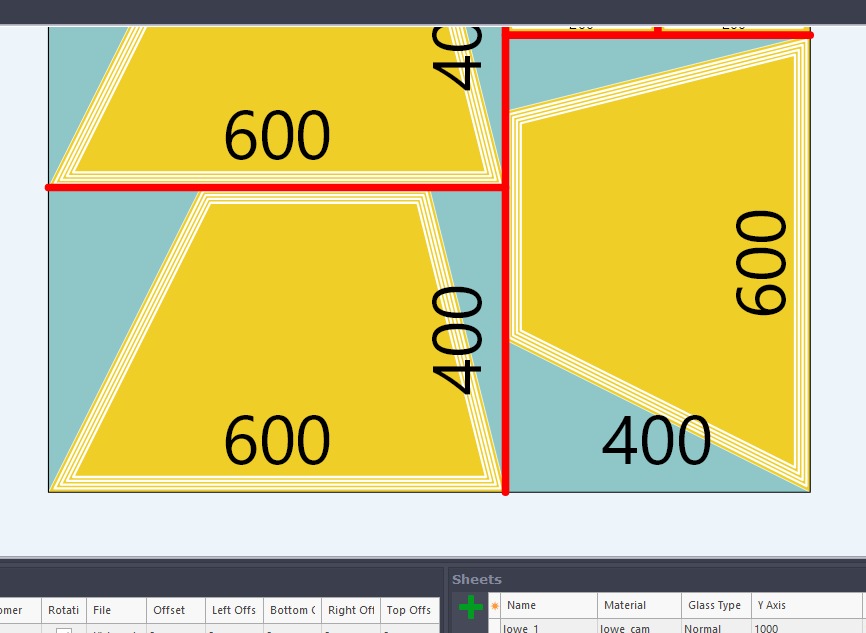The image size is (866, 633).
Task: Select the lowe_cam material cell
Action: [x=639, y=628]
